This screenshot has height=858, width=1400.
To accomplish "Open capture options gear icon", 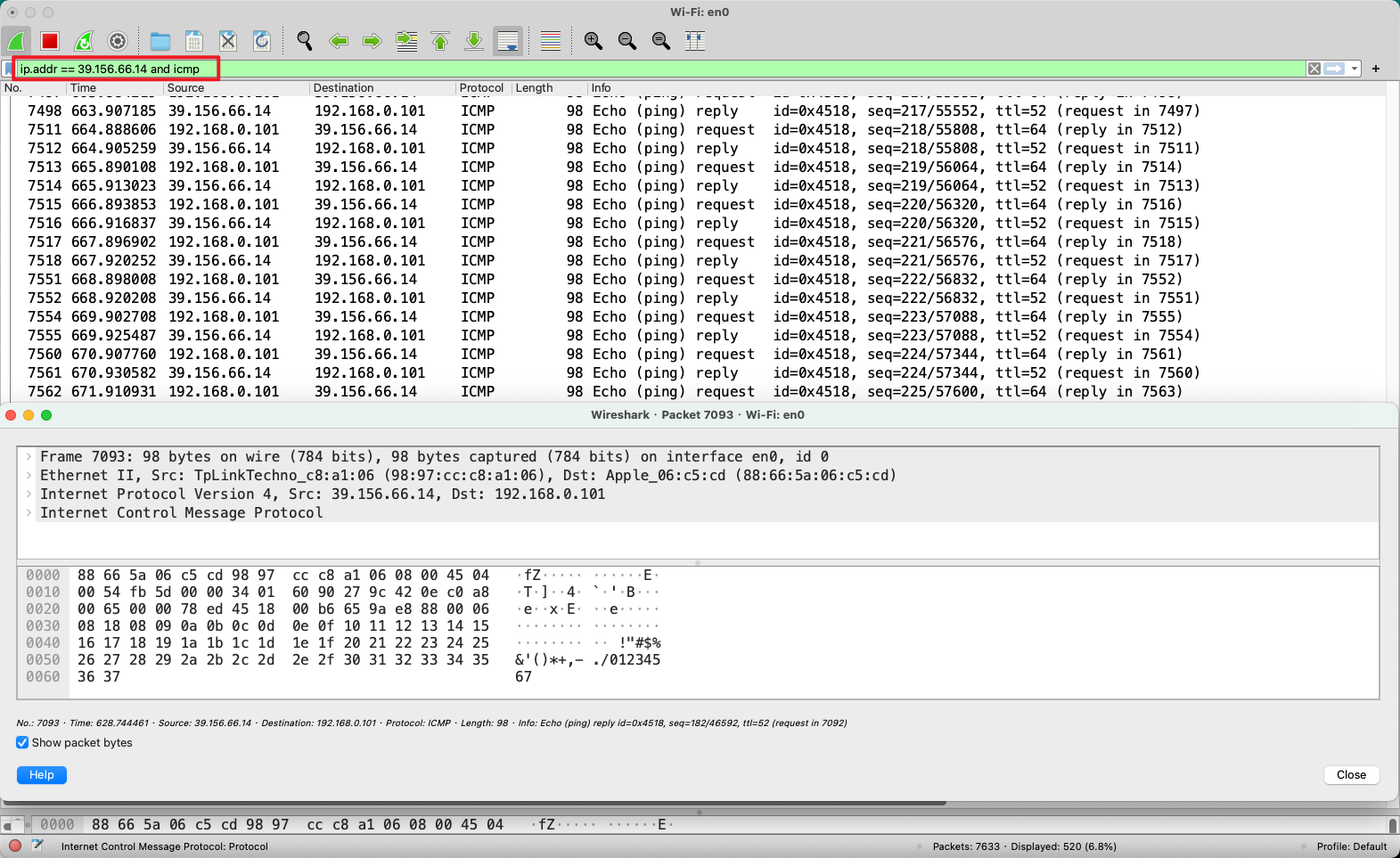I will (118, 41).
